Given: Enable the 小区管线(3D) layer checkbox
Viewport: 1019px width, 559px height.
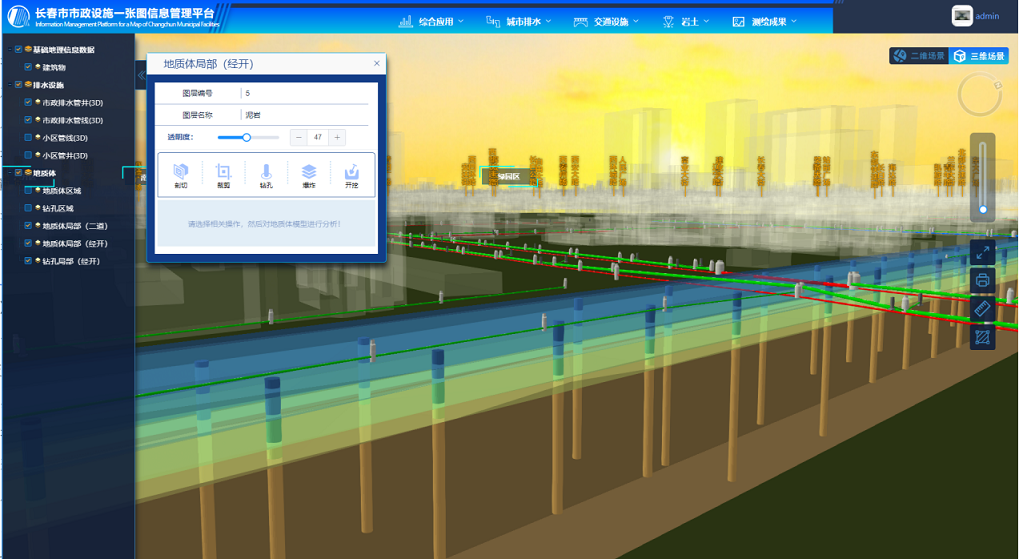Looking at the screenshot, I should (29, 138).
